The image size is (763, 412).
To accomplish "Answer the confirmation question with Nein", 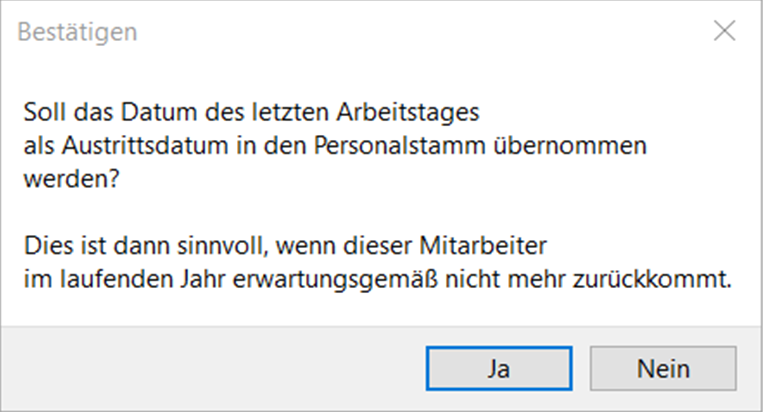I will click(663, 368).
